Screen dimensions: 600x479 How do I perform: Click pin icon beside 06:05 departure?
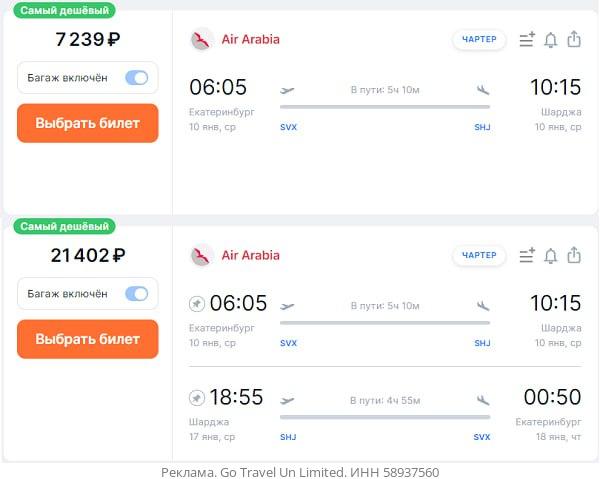197,304
